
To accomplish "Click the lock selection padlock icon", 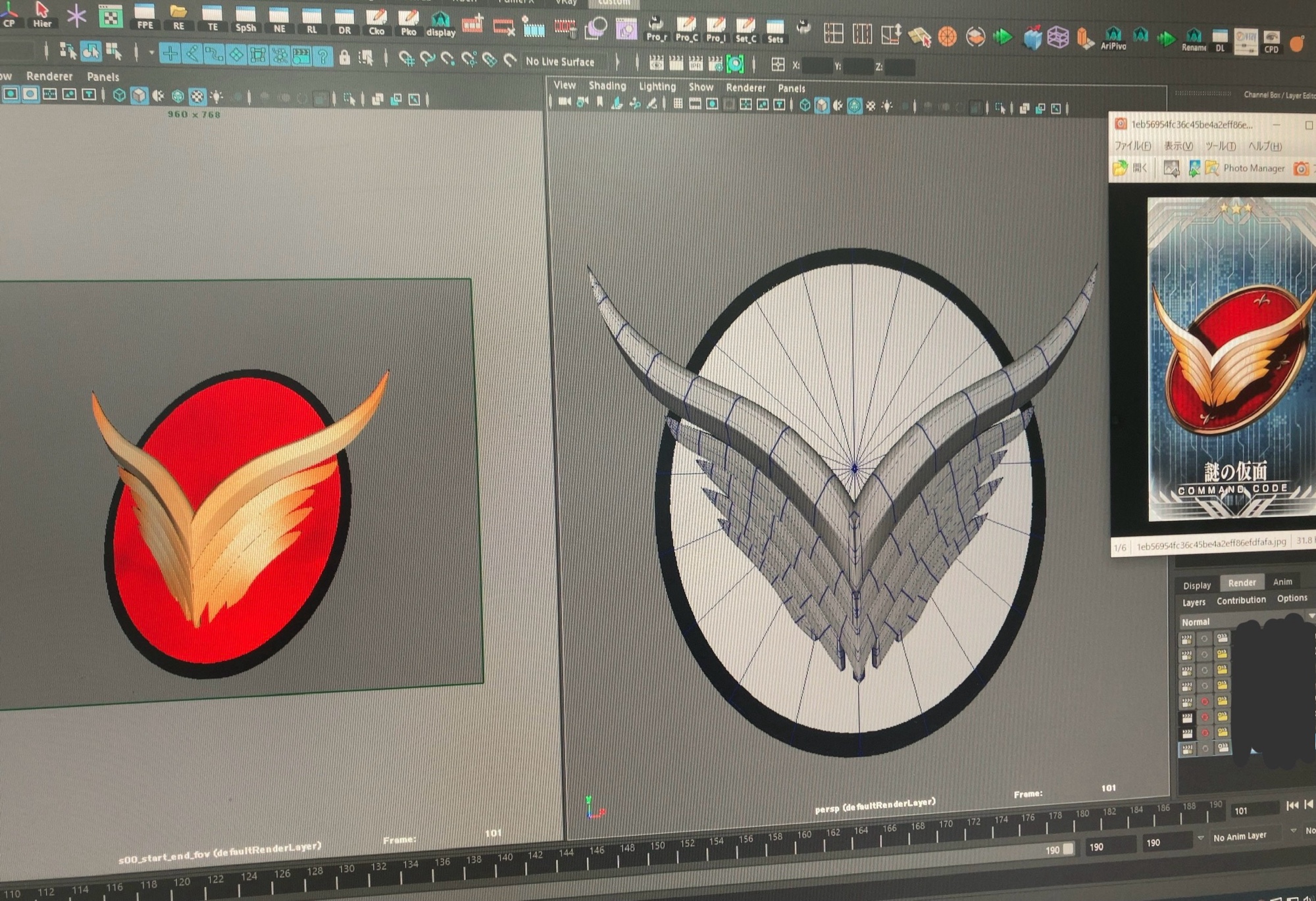I will [x=344, y=59].
